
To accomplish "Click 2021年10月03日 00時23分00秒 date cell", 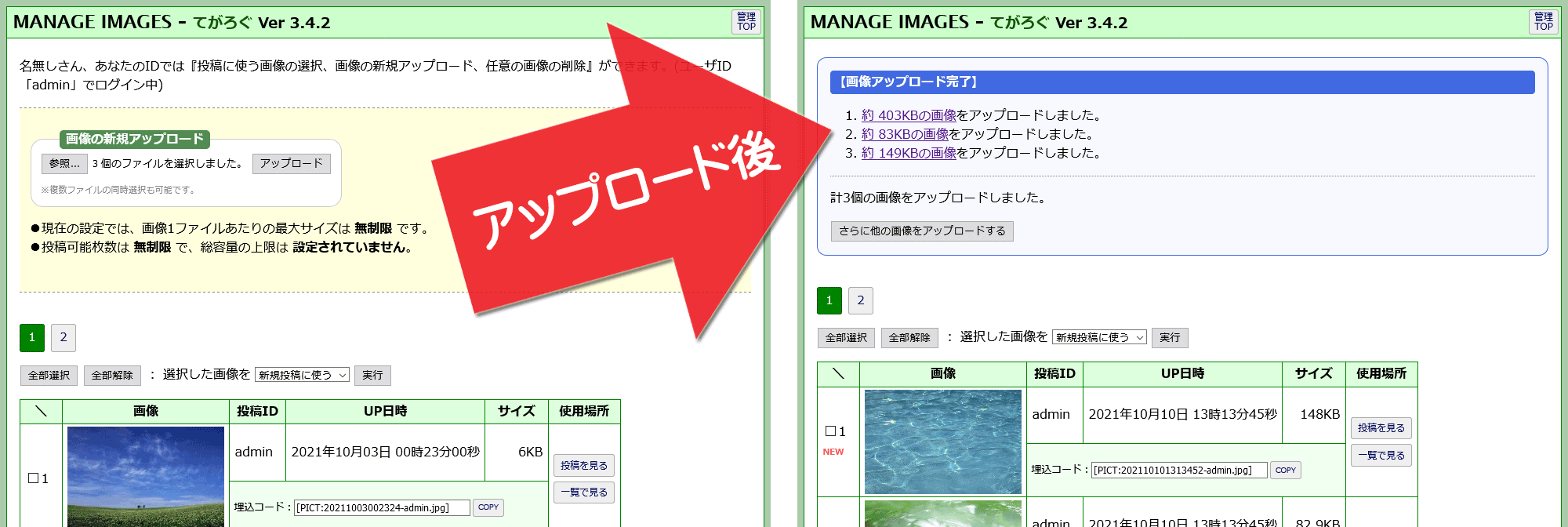I will (385, 452).
